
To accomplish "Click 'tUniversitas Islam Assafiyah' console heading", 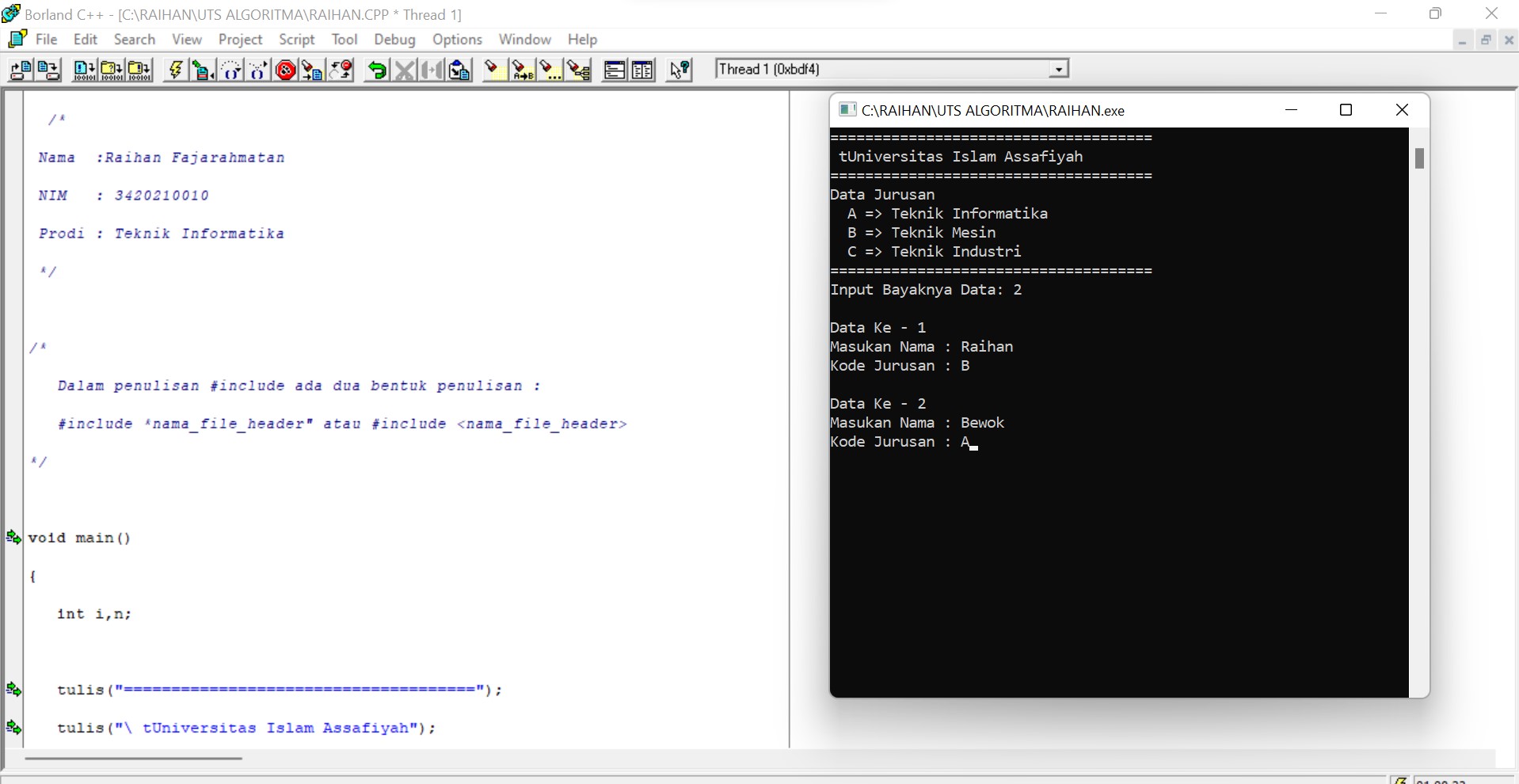I will point(961,157).
